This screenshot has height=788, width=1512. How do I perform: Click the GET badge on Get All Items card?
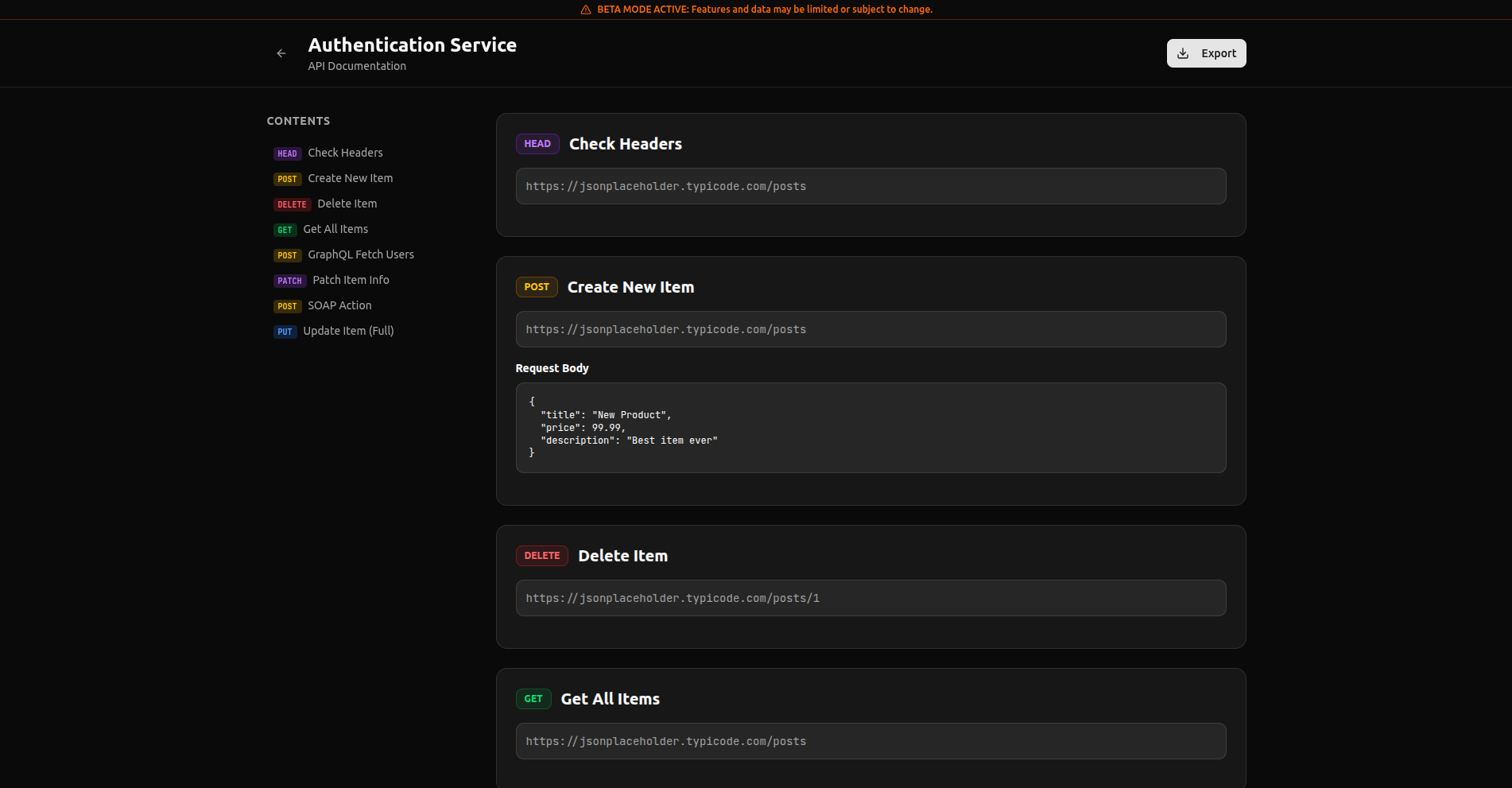(533, 699)
